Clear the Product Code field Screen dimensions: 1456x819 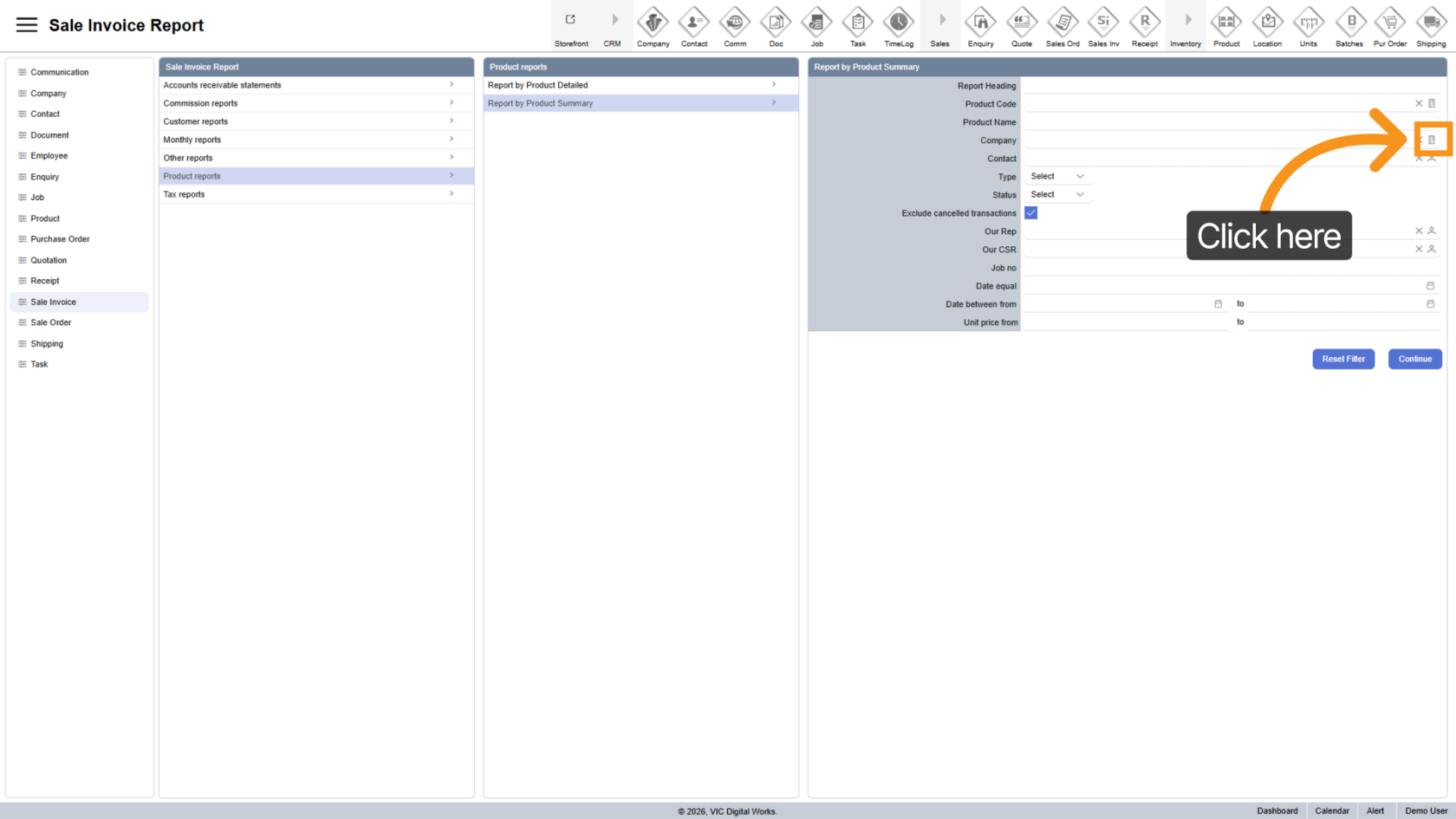coord(1419,104)
